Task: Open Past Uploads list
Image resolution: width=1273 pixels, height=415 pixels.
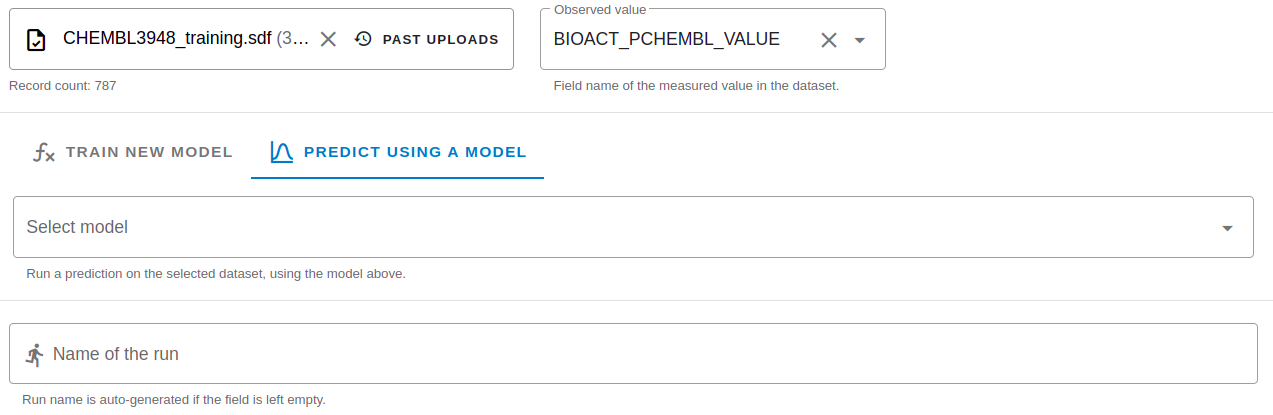Action: (x=439, y=40)
